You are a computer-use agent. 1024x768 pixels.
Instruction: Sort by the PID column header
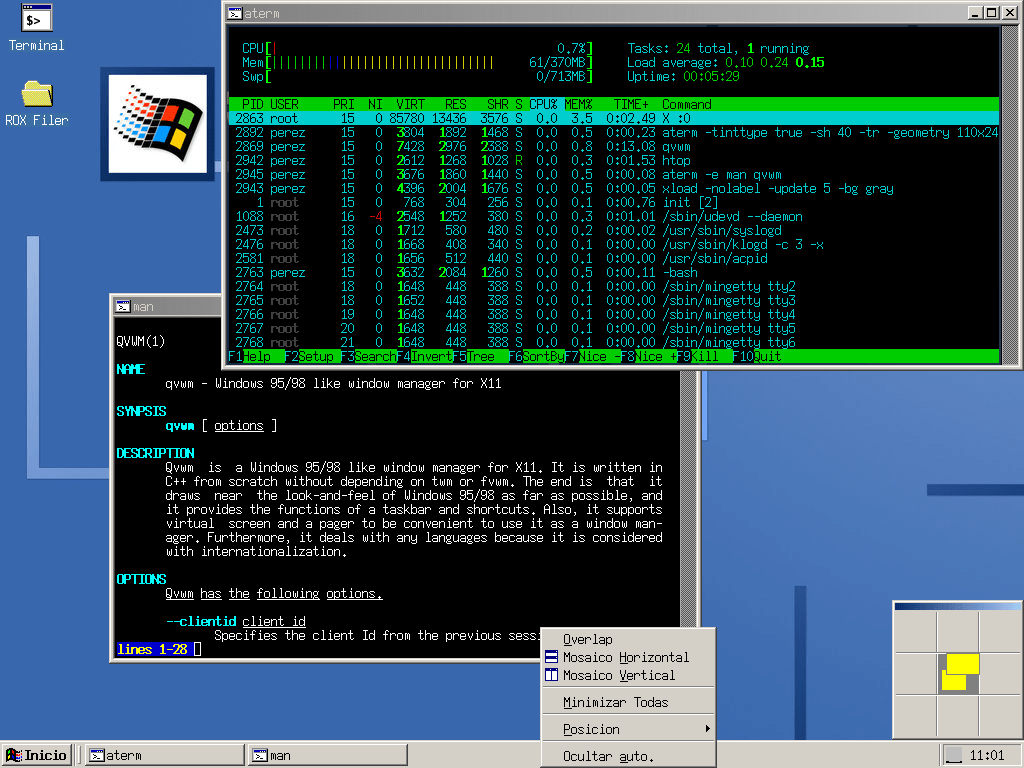(253, 104)
